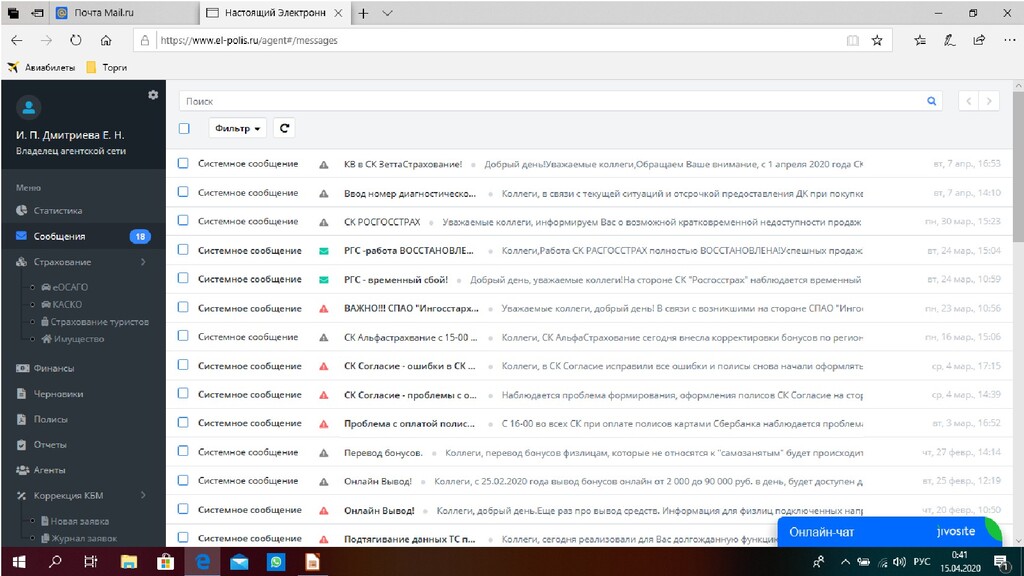
Task: Click the warning icon of the КВ в СК ЗеттаСтрахование message
Action: [323, 165]
